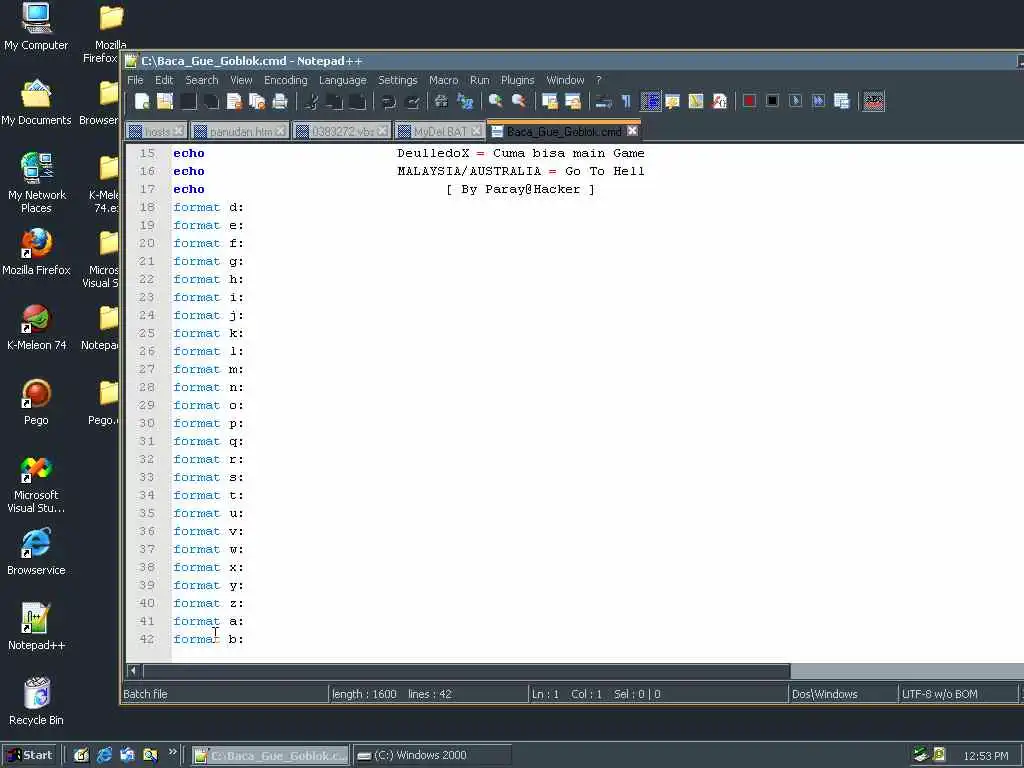This screenshot has height=768, width=1024.
Task: Enable synchronized vertical scrolling icon
Action: (550, 101)
